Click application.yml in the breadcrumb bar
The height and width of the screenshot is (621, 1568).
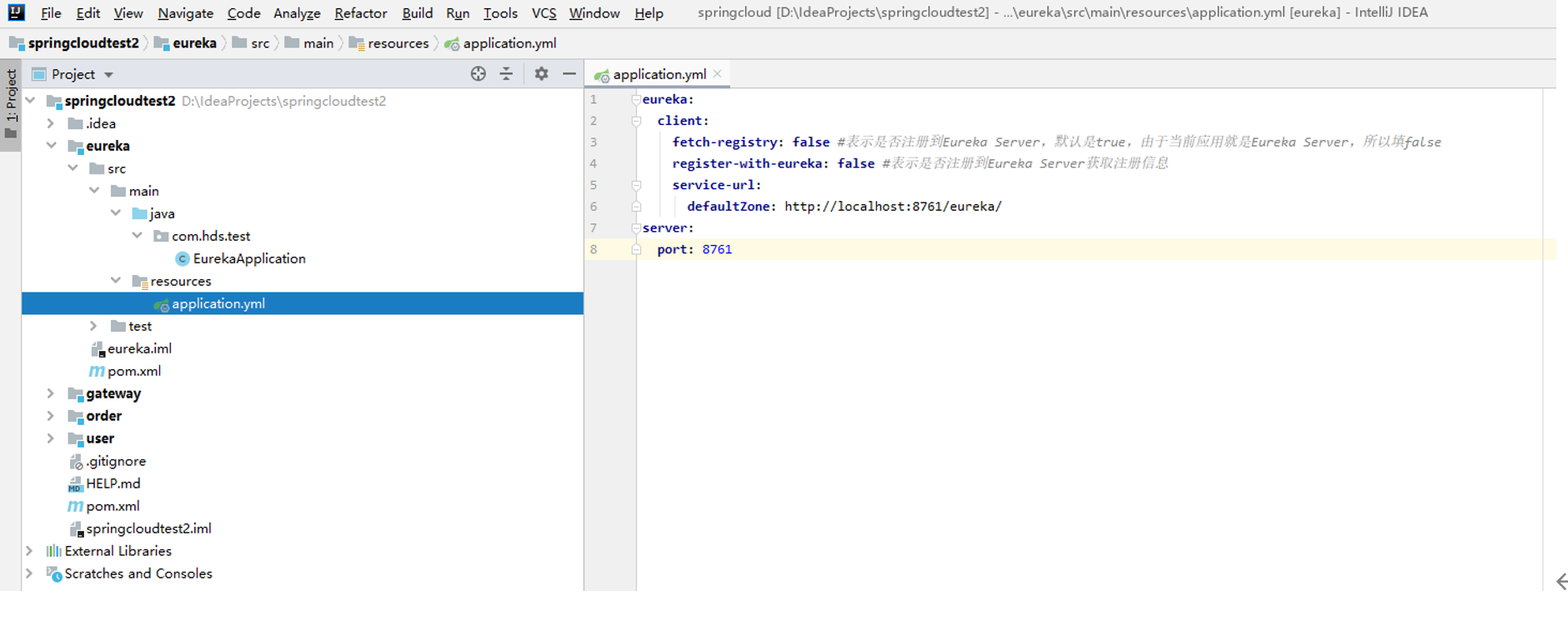coord(500,43)
